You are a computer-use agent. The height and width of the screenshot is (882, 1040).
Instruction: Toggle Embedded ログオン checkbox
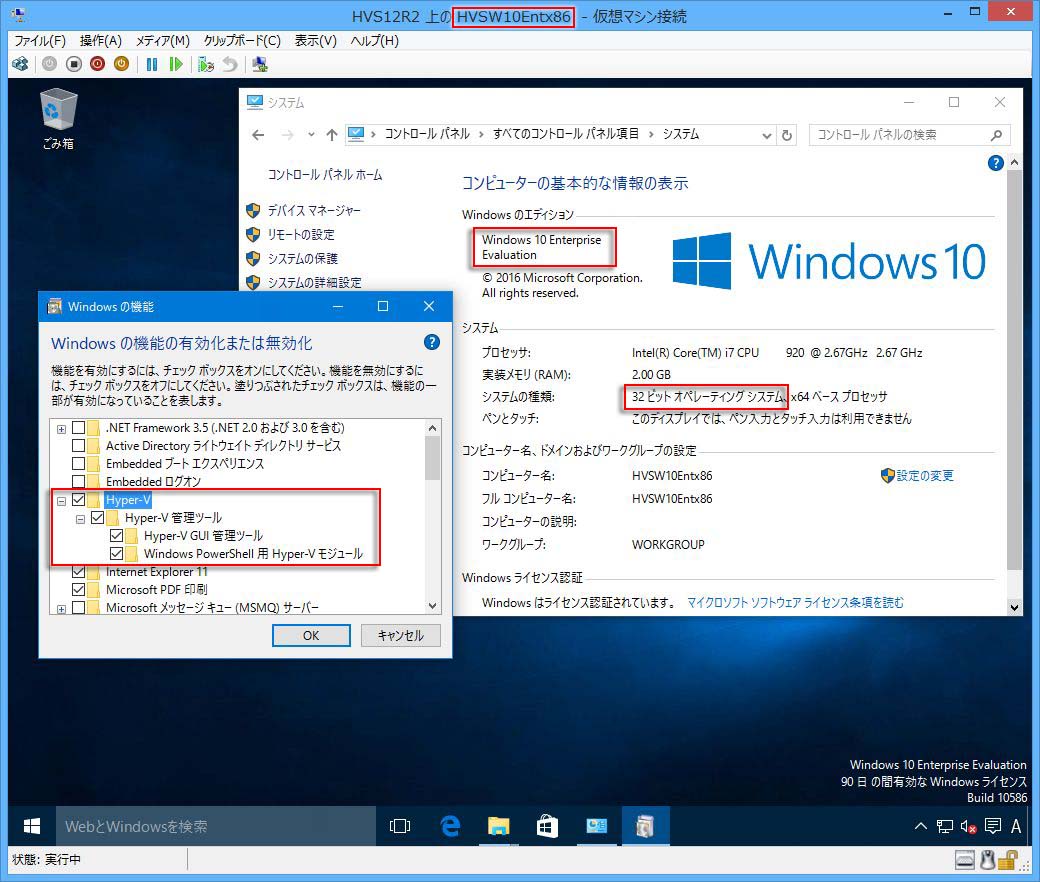(x=78, y=481)
